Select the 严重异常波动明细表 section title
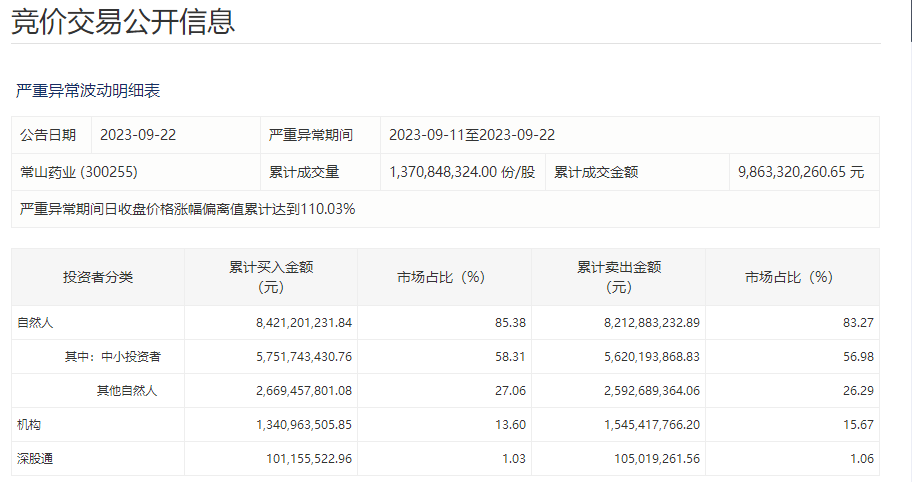The width and height of the screenshot is (912, 482). [88, 91]
